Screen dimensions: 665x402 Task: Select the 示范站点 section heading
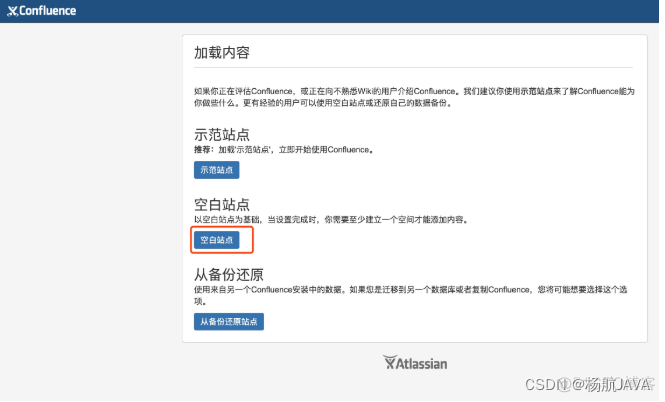coord(222,134)
